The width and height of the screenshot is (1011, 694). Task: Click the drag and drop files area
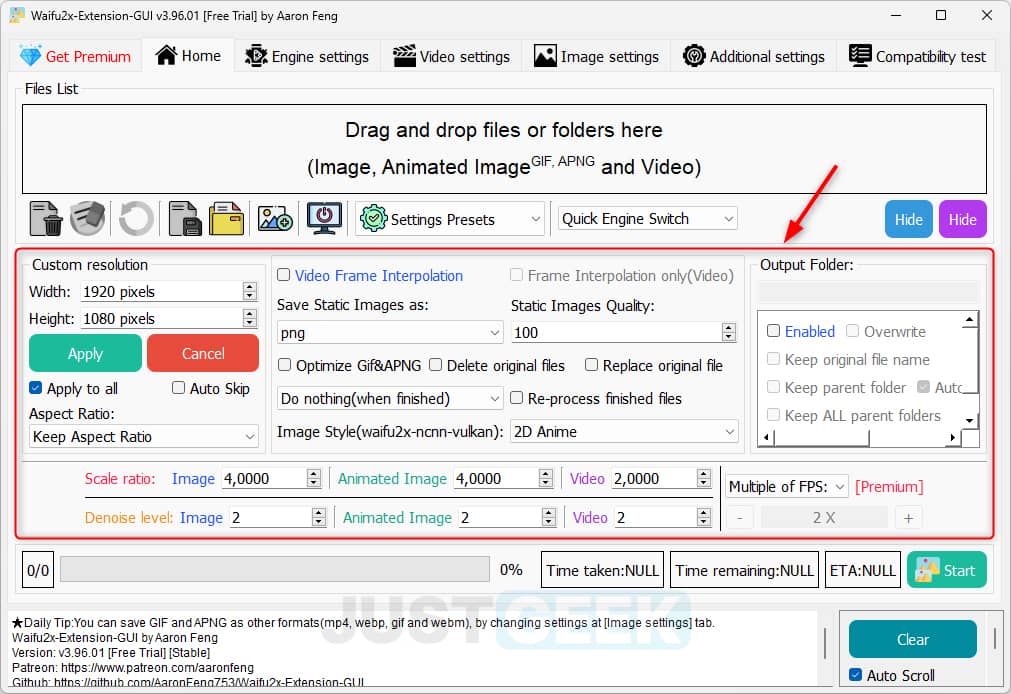pos(504,149)
